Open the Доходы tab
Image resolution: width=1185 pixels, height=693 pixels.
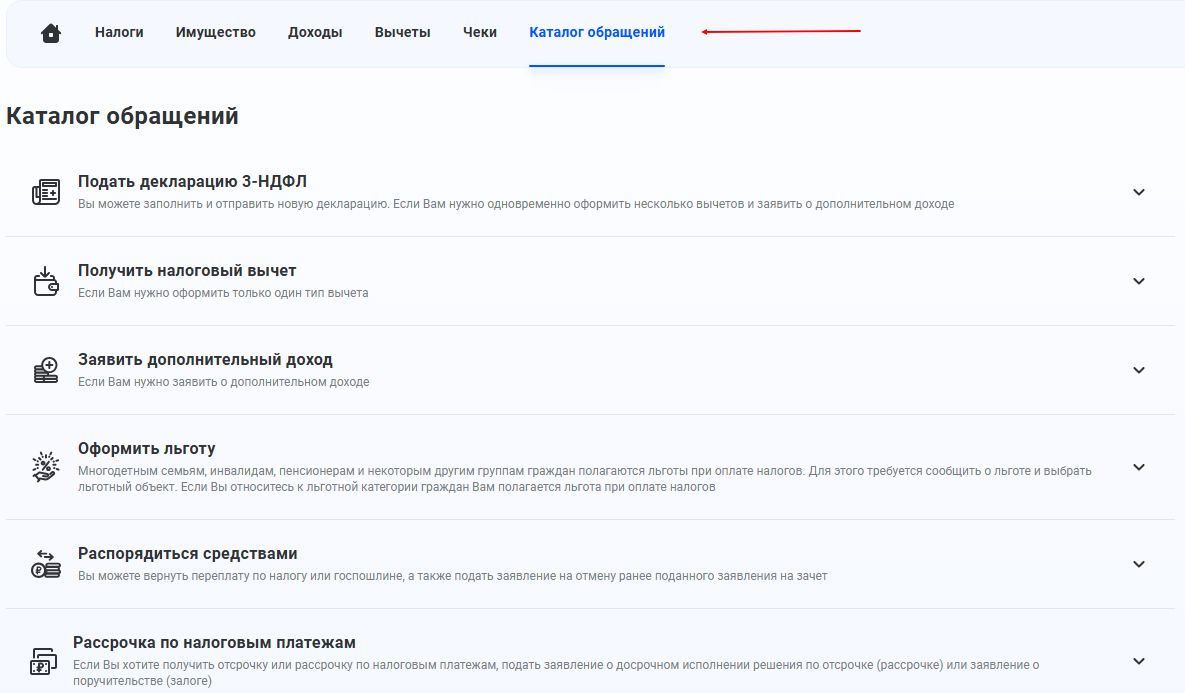(315, 32)
